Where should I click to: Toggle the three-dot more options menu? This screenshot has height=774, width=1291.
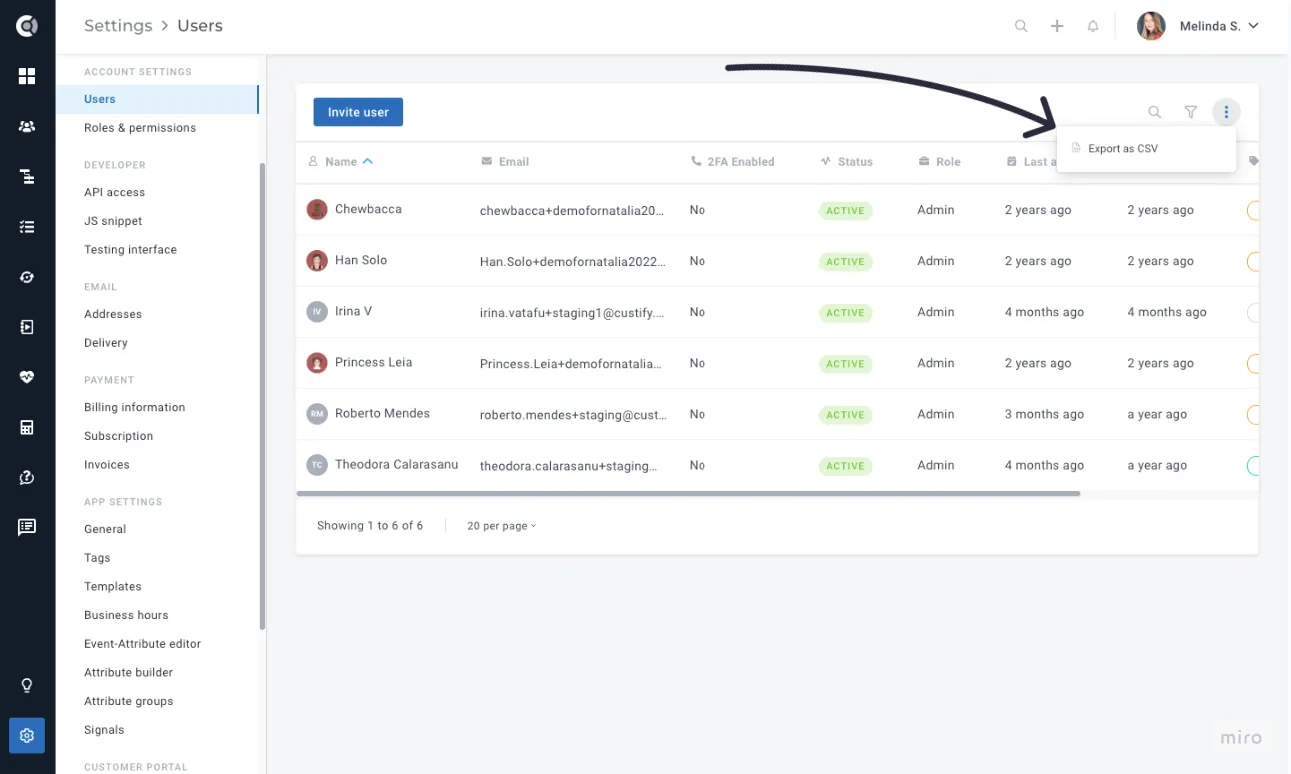click(1226, 112)
